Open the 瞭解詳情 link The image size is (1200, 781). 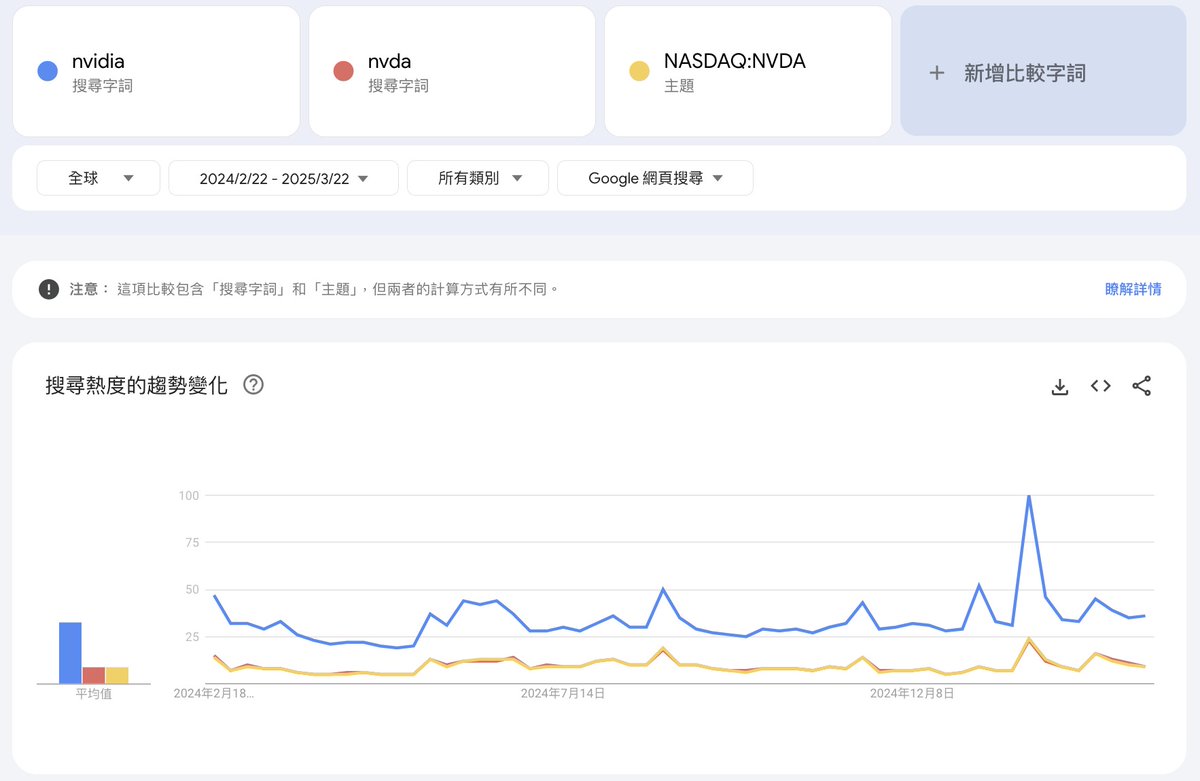tap(1133, 289)
